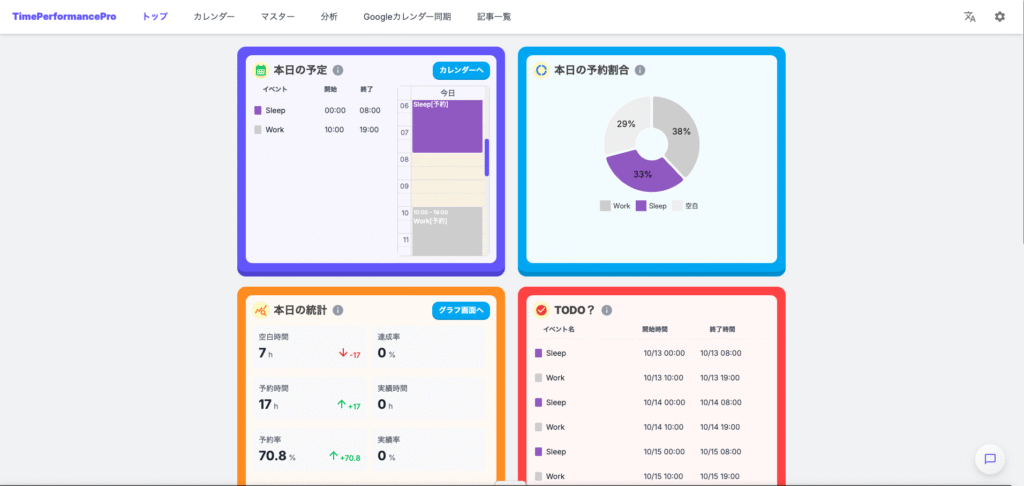Select the Sleep event block in today's calendar
The image size is (1024, 486).
446,125
